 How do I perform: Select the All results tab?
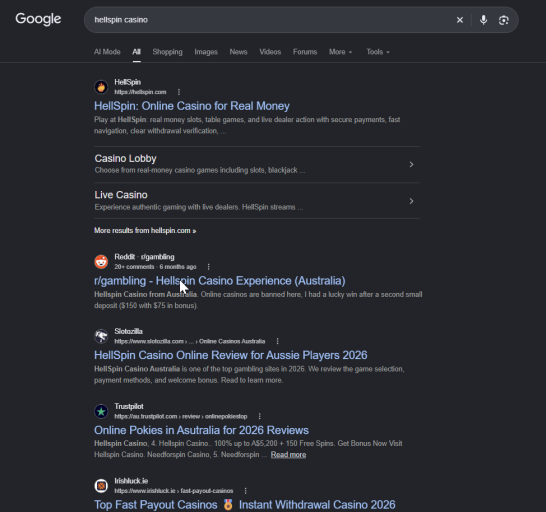tap(136, 52)
